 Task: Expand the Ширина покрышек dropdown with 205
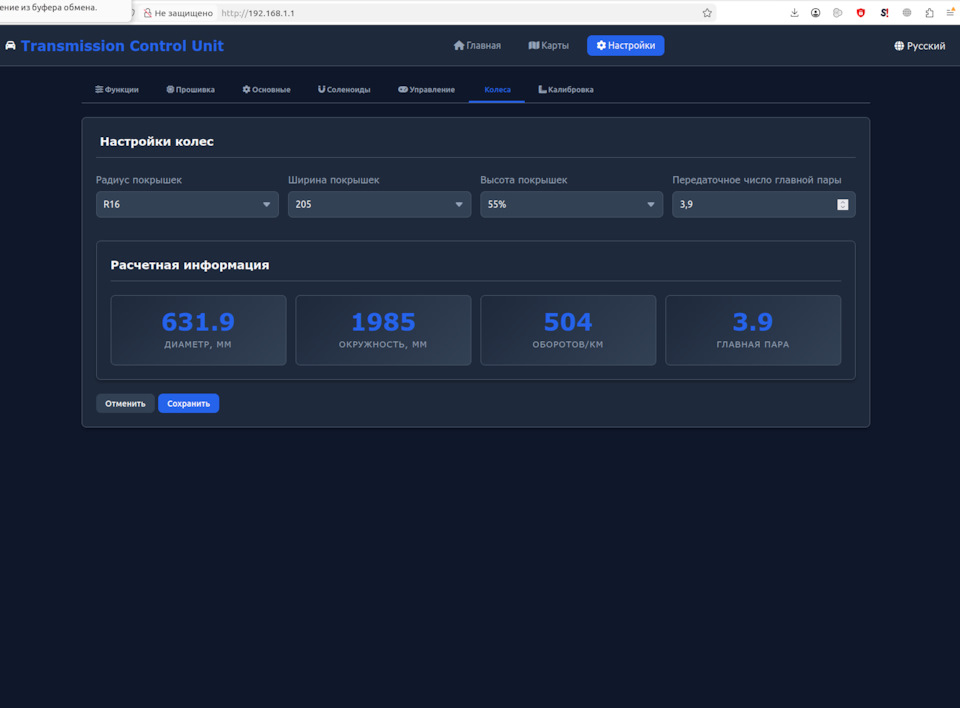pyautogui.click(x=378, y=204)
